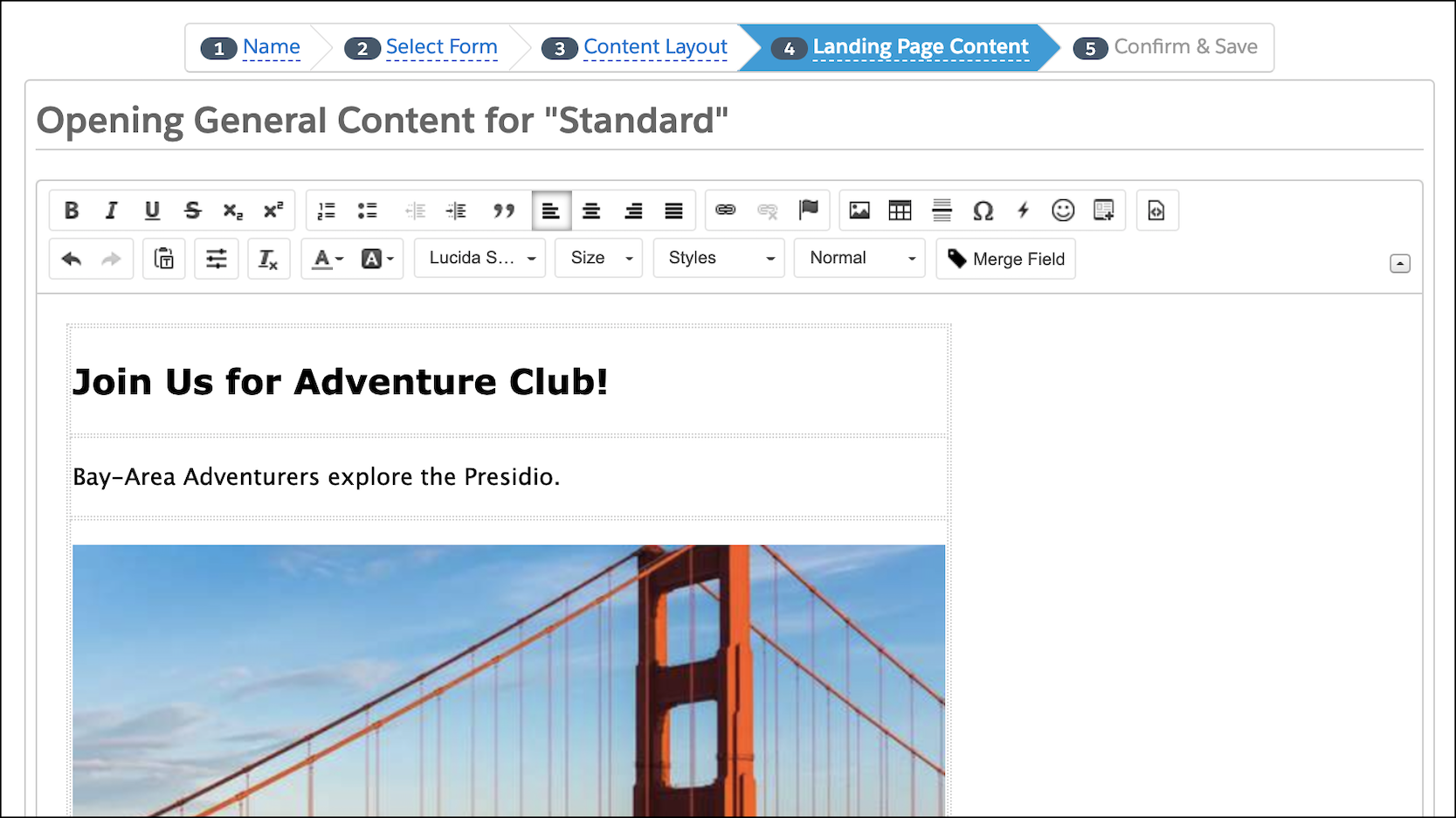Open the Size dropdown
The height and width of the screenshot is (818, 1456).
pyautogui.click(x=598, y=258)
